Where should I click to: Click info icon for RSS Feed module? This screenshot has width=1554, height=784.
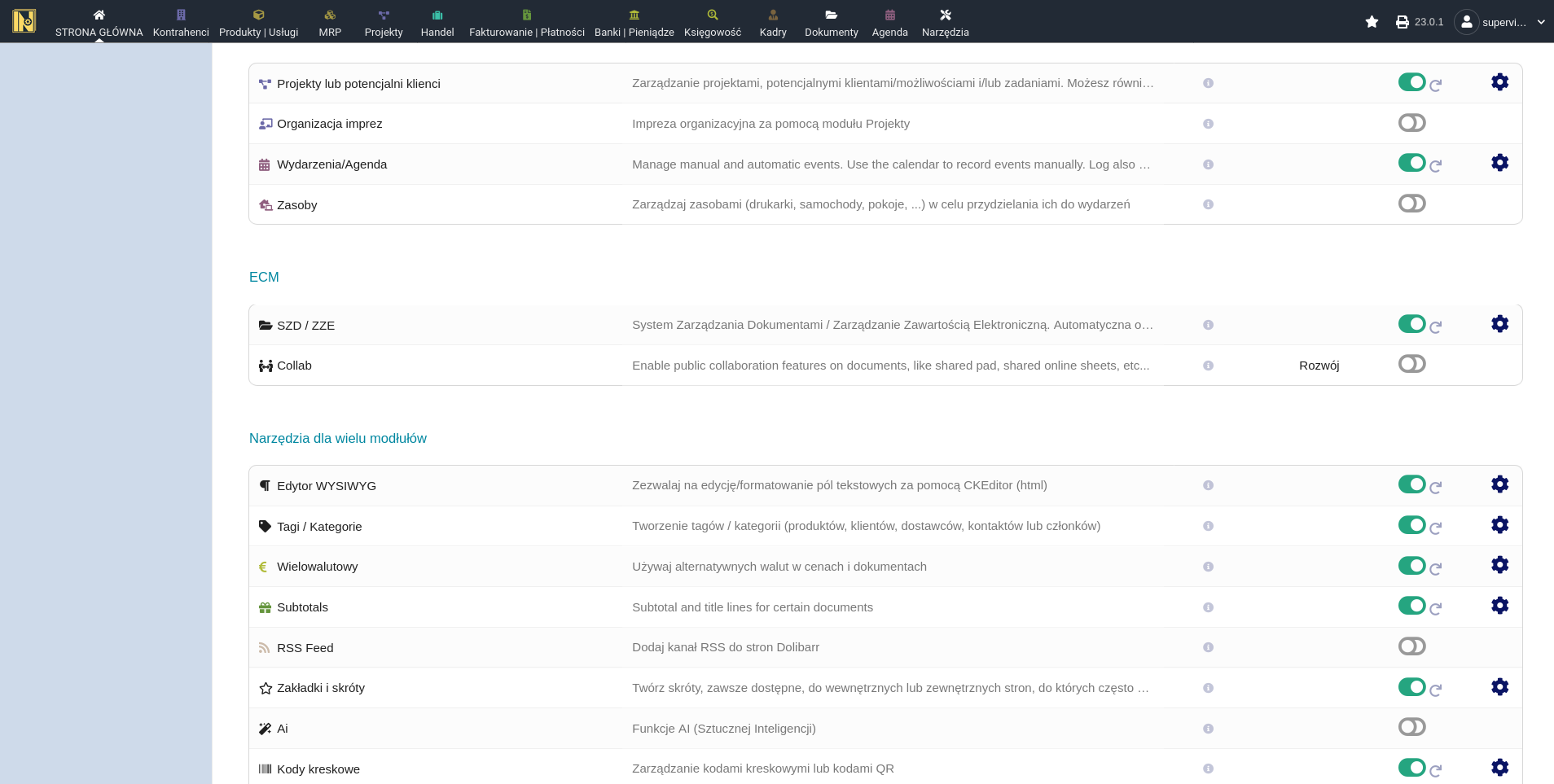point(1208,647)
